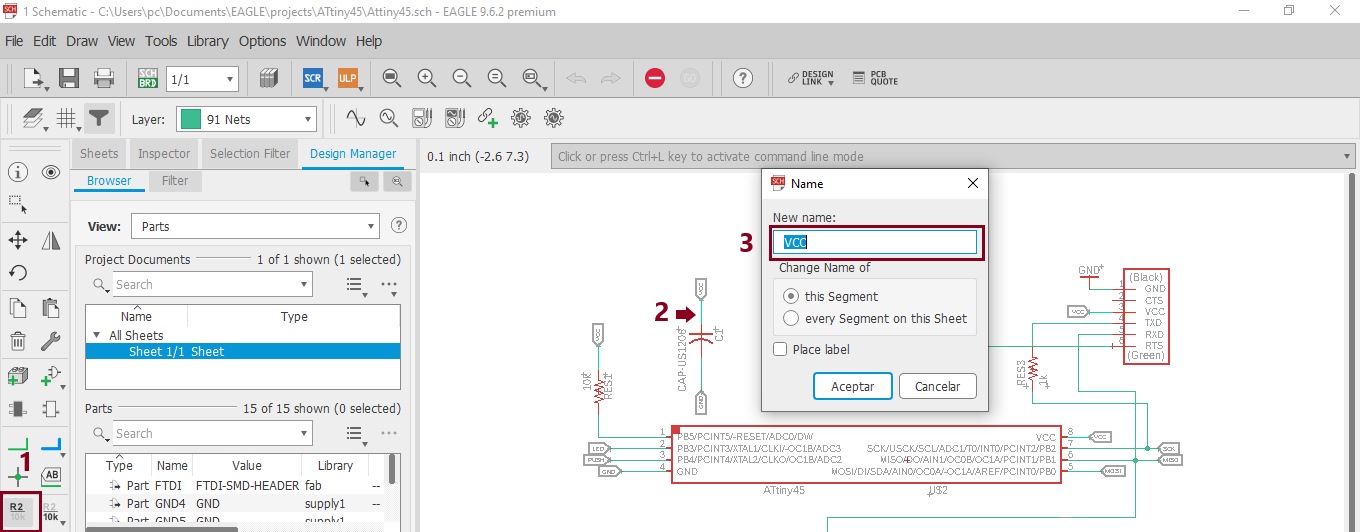Open Design Manager help question mark button
This screenshot has height=532, width=1360.
tap(399, 226)
